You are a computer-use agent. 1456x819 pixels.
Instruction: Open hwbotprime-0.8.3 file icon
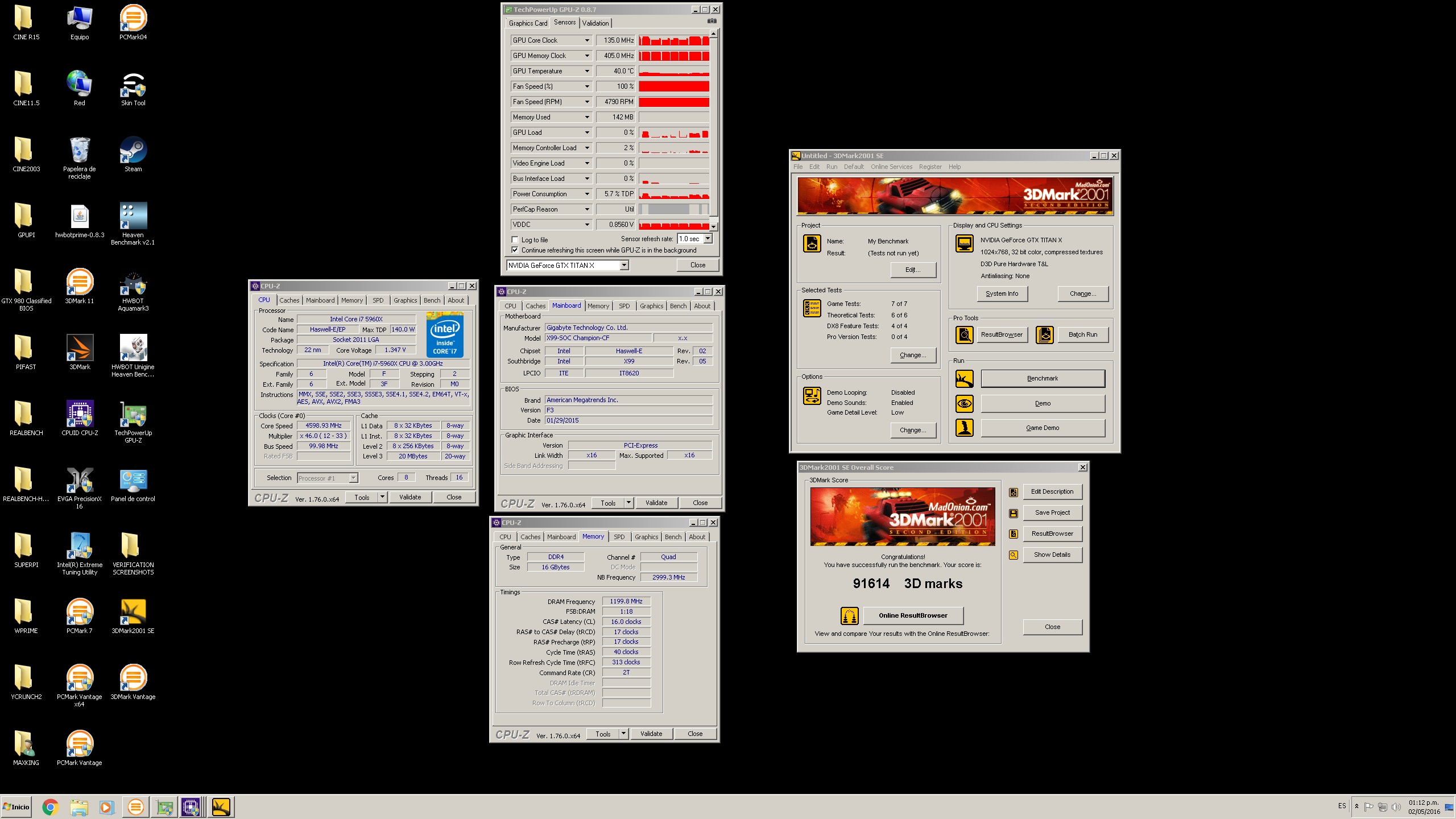click(80, 220)
